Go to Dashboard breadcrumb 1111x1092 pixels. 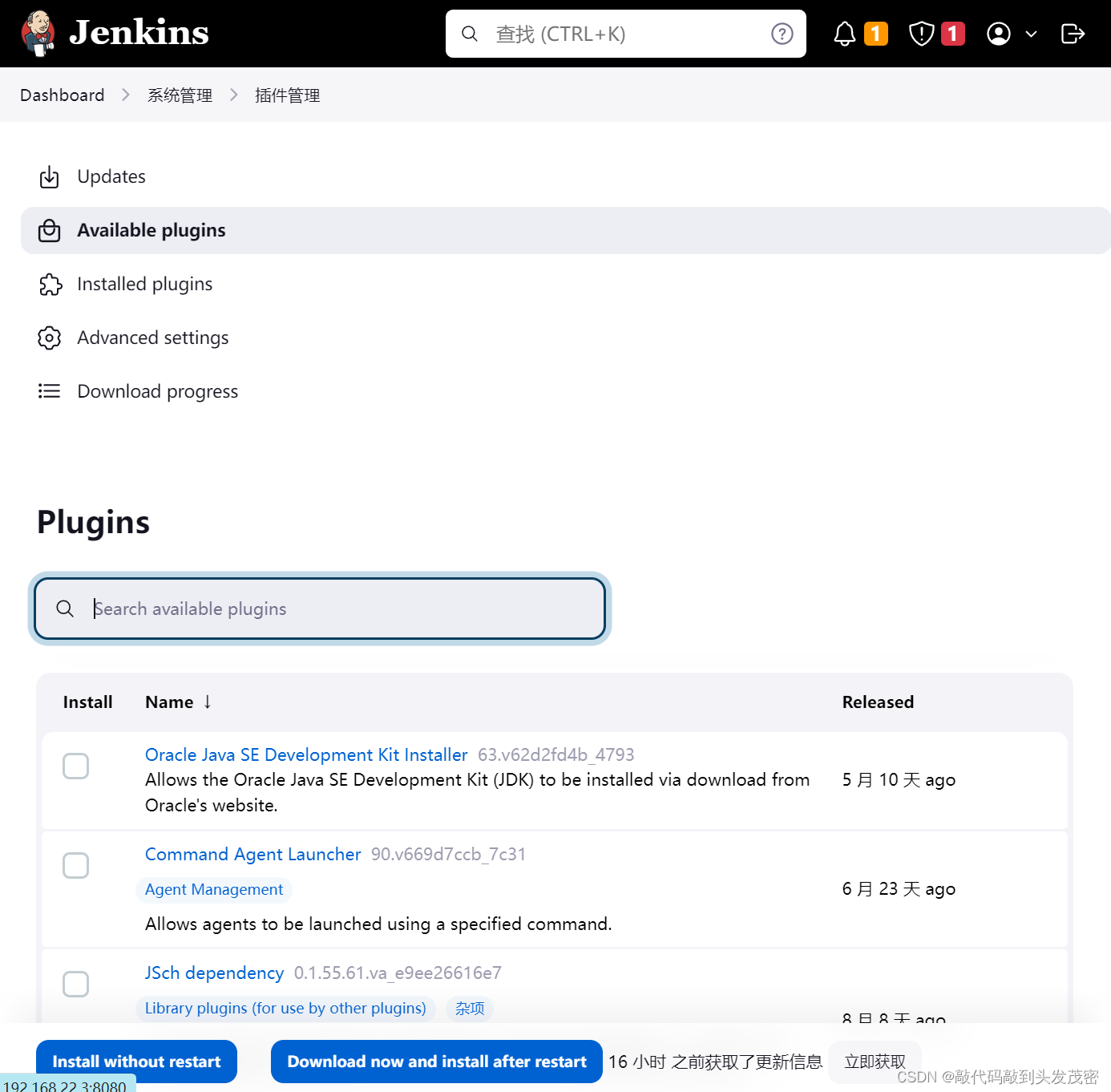click(x=63, y=95)
